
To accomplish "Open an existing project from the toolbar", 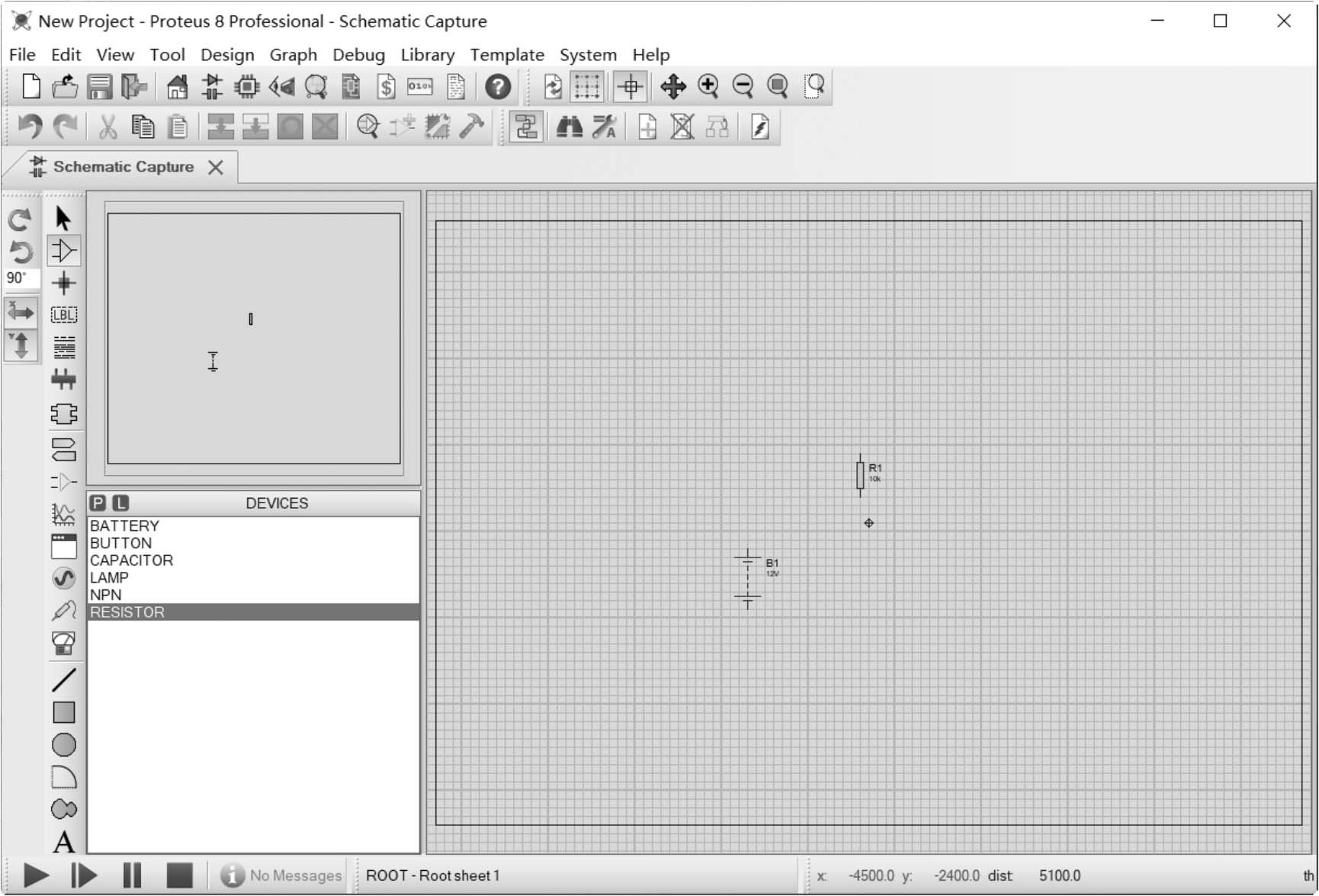I will click(65, 87).
